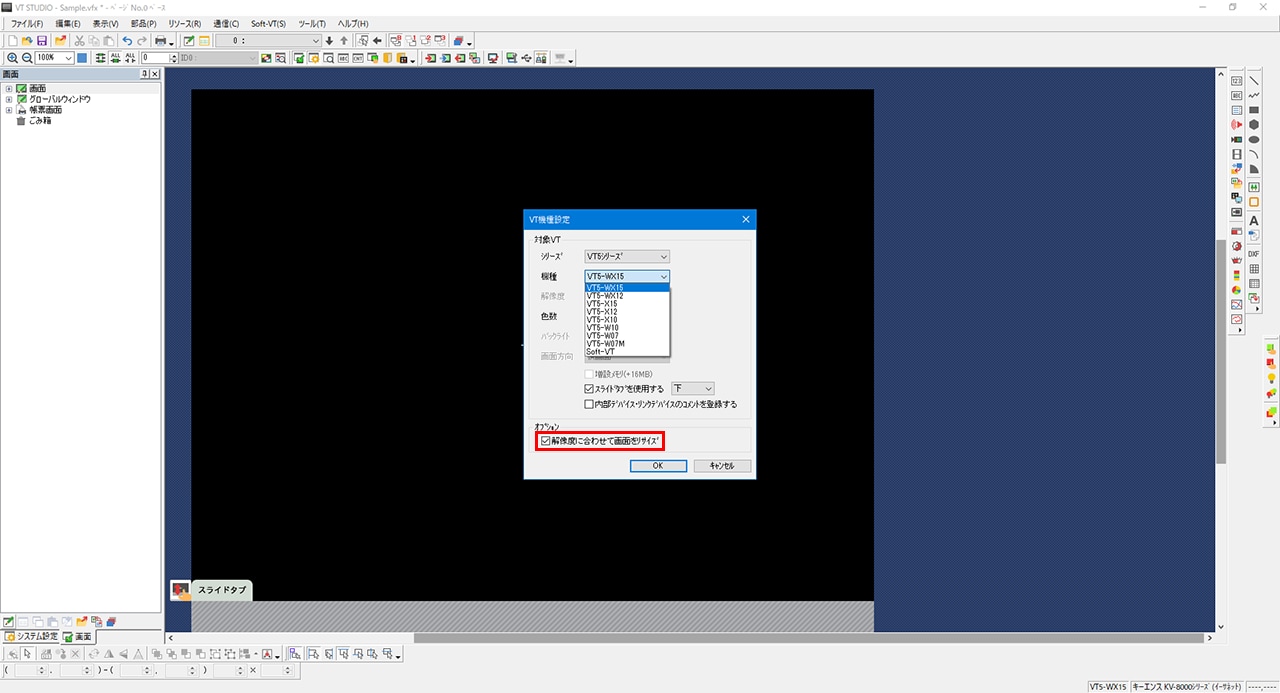The height and width of the screenshot is (693, 1280).
Task: Select the Line drawing tool
Action: [1254, 80]
